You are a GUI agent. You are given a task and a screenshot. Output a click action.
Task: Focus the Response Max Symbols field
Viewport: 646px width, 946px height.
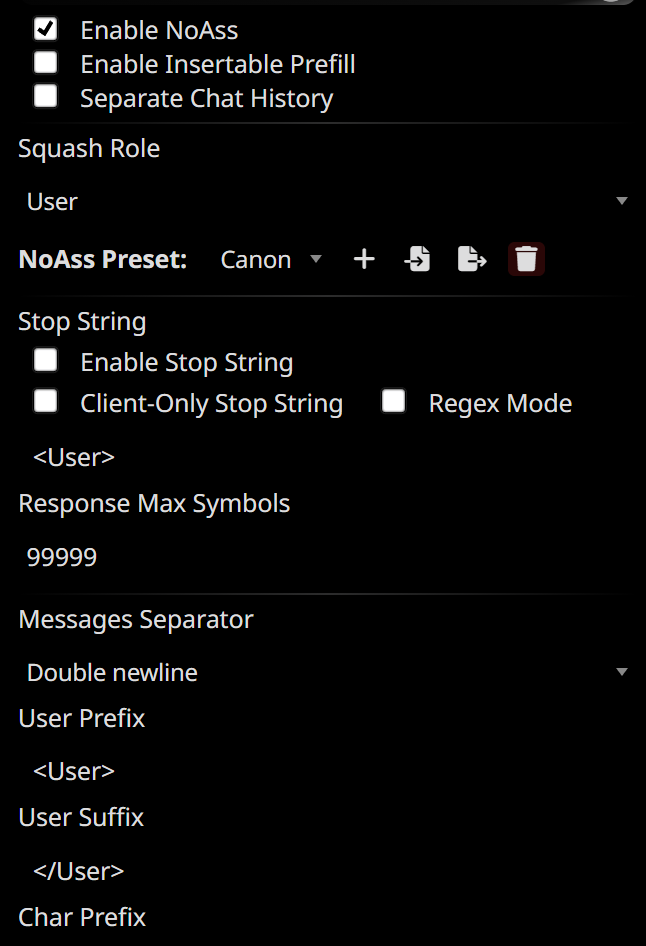[326, 556]
